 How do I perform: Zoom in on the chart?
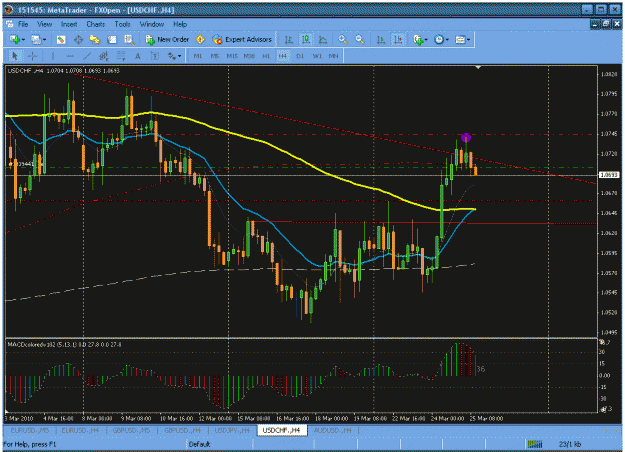point(343,39)
